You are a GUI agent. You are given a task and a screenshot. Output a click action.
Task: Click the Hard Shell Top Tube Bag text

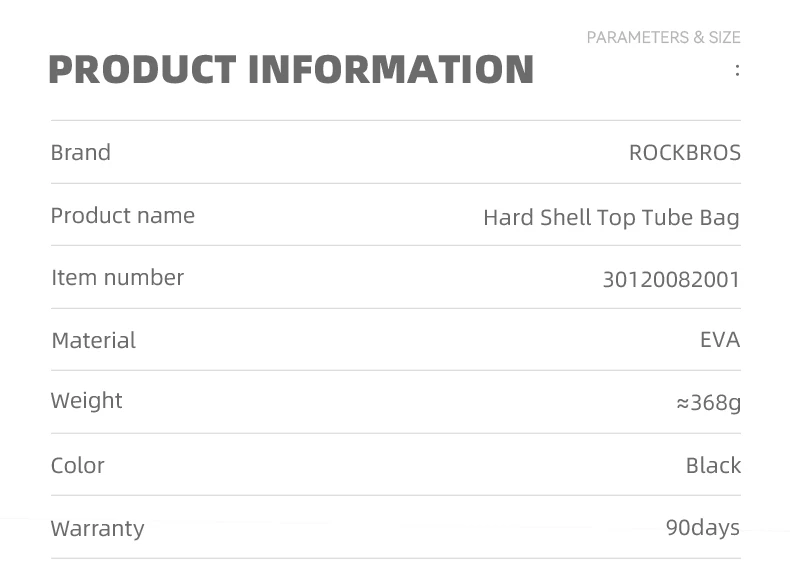click(x=612, y=218)
